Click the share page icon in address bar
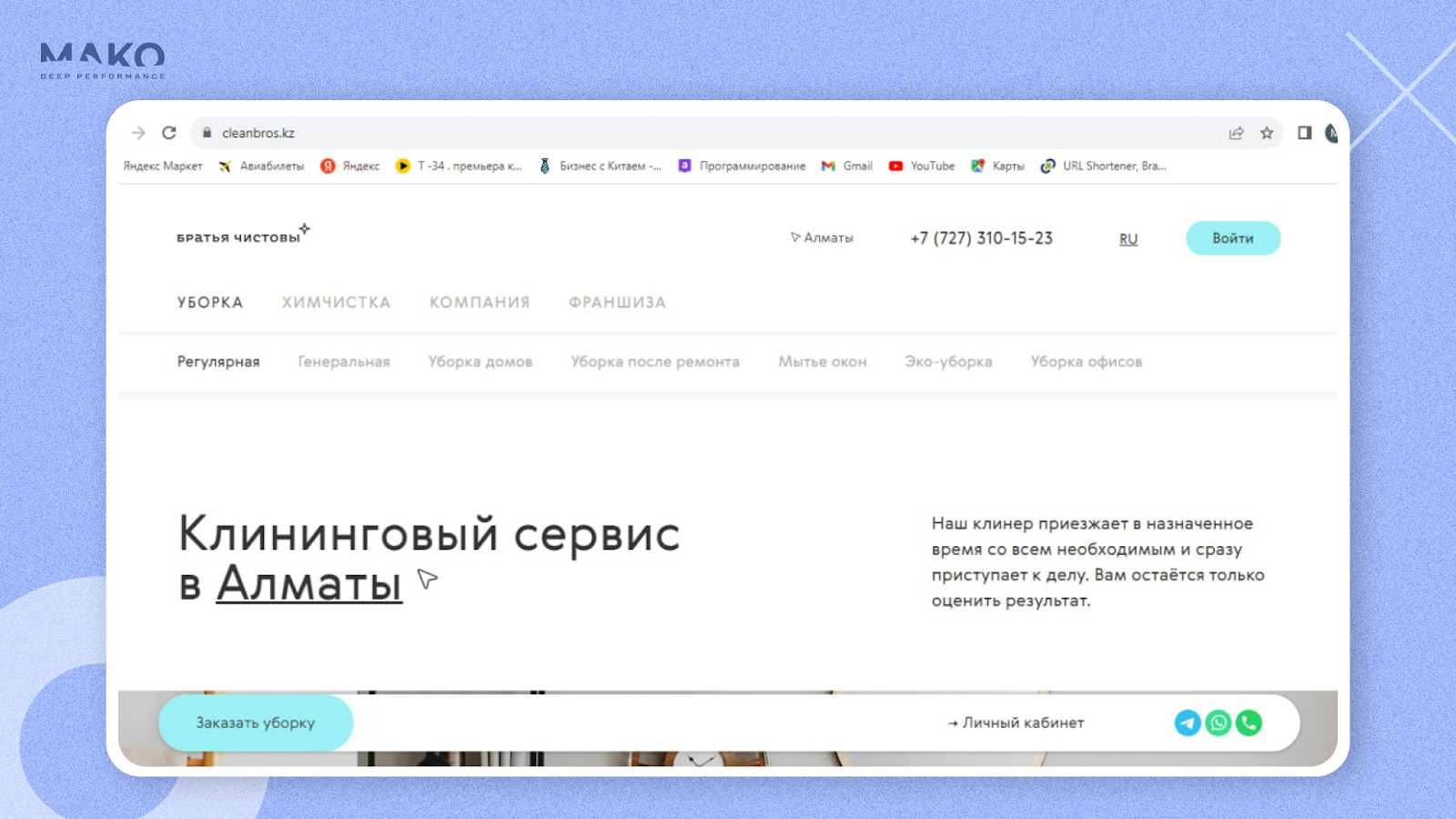 pos(1236,133)
